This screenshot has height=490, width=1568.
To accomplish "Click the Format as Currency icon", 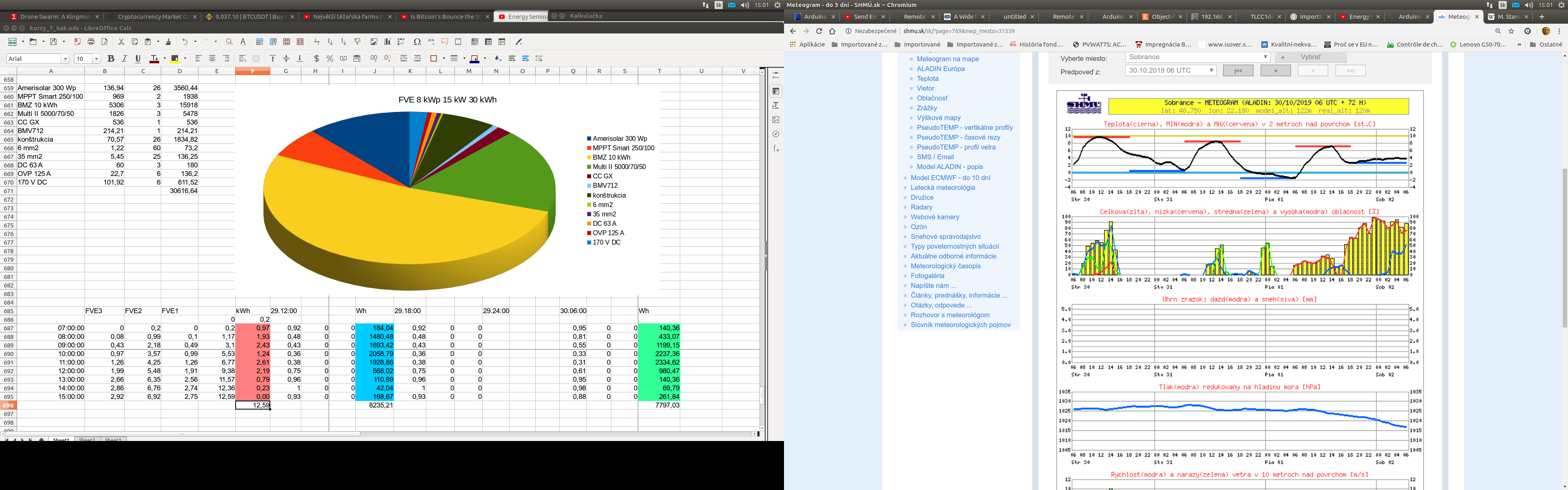I will coord(316,58).
